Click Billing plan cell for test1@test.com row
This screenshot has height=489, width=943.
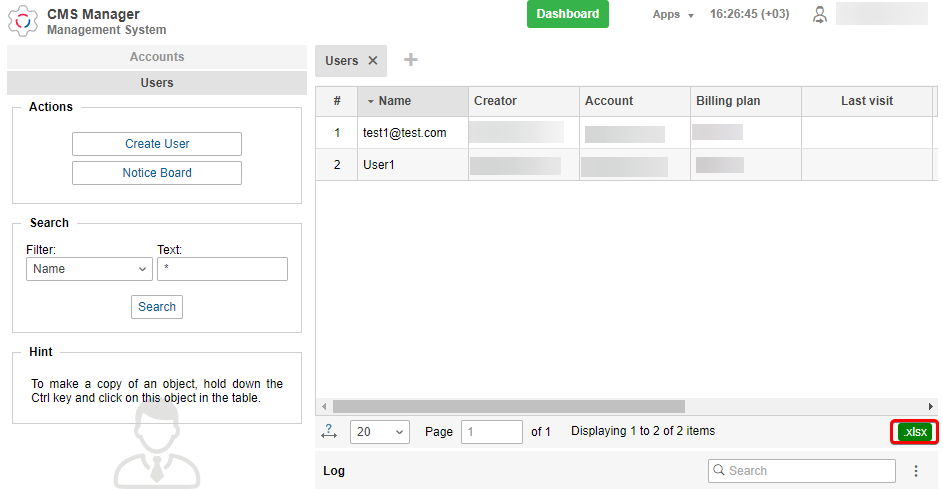(746, 133)
